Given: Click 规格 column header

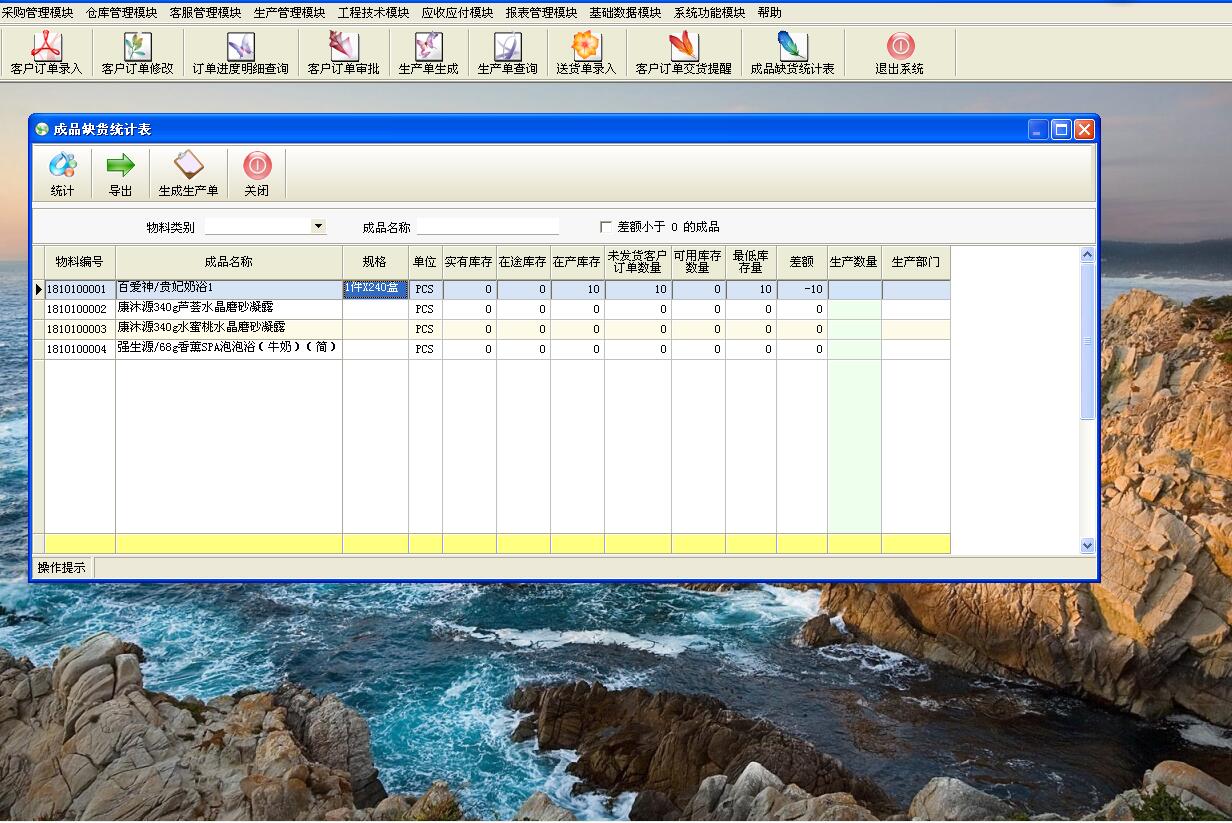Looking at the screenshot, I should [375, 262].
